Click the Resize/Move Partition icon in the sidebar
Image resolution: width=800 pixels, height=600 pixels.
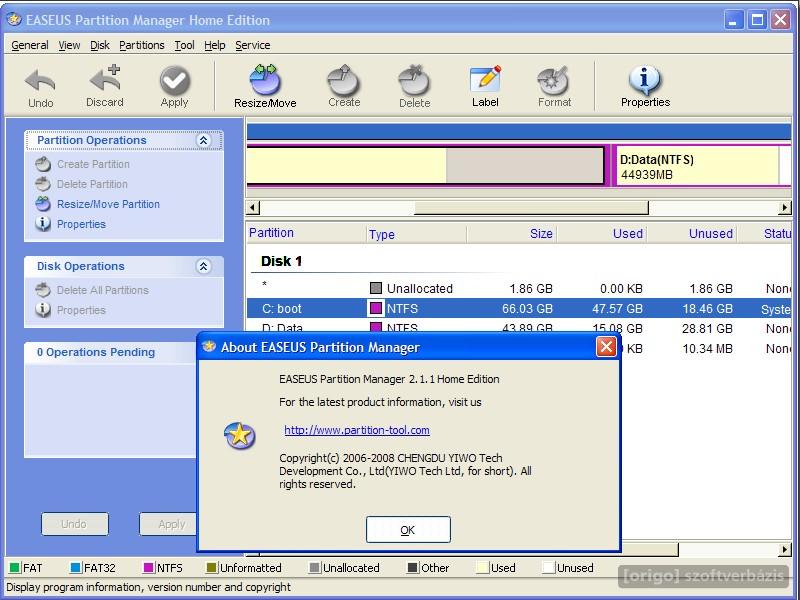click(43, 204)
